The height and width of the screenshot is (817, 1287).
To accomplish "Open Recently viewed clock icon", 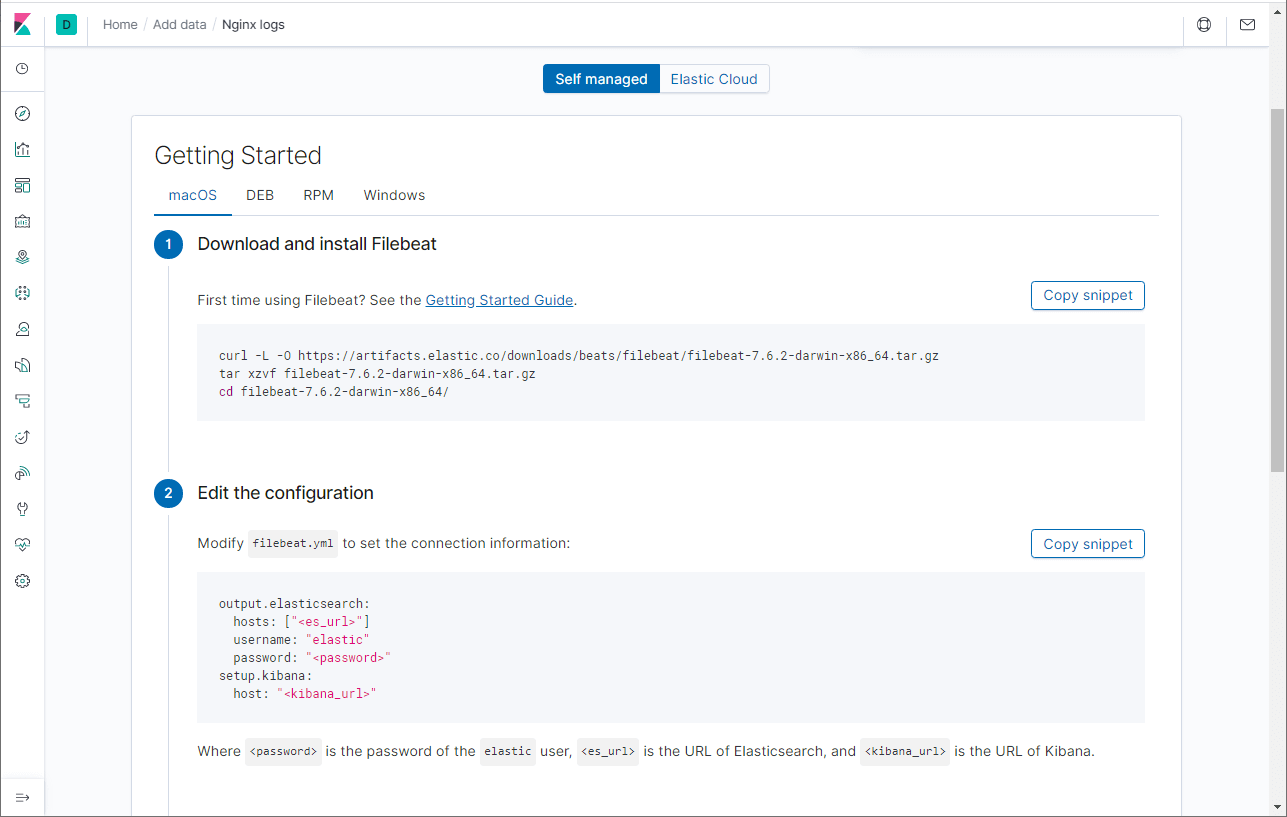I will click(23, 69).
